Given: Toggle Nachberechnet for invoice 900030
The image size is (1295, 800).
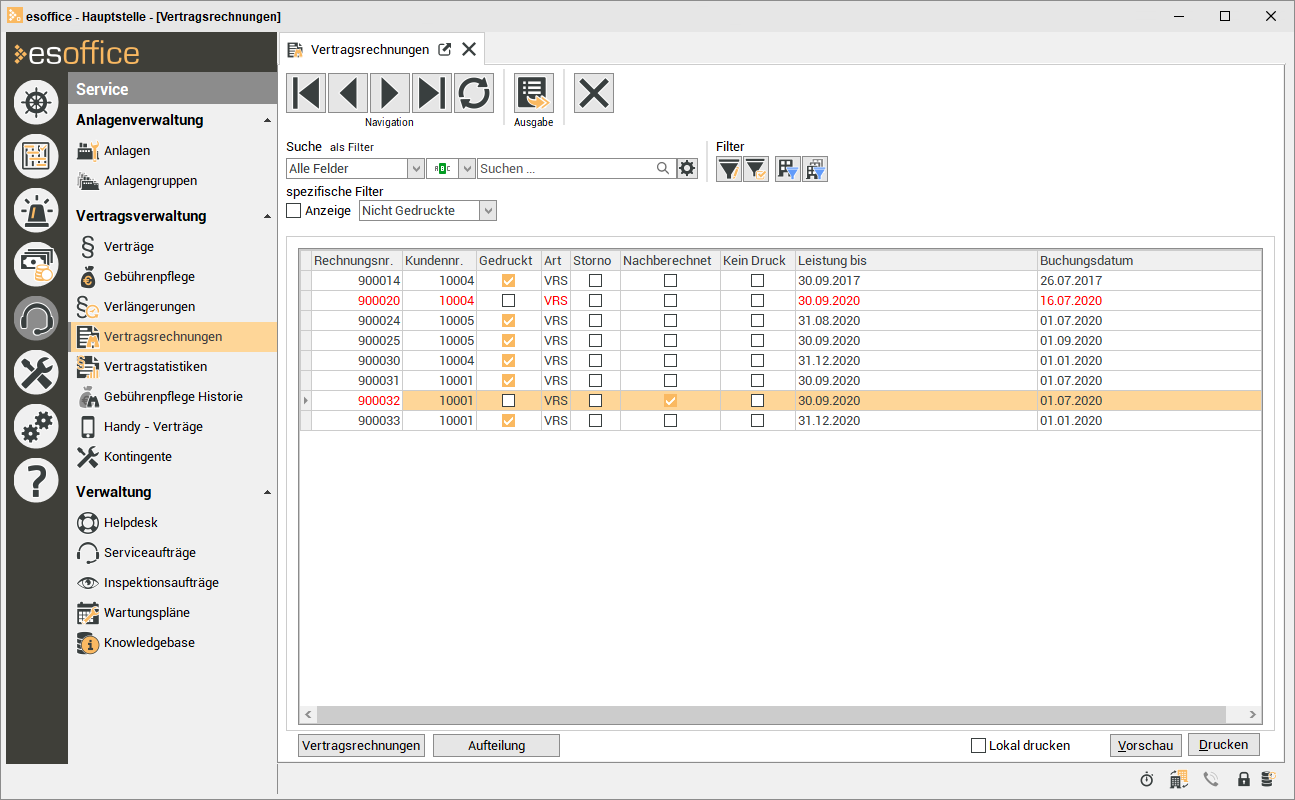Looking at the screenshot, I should [x=670, y=361].
